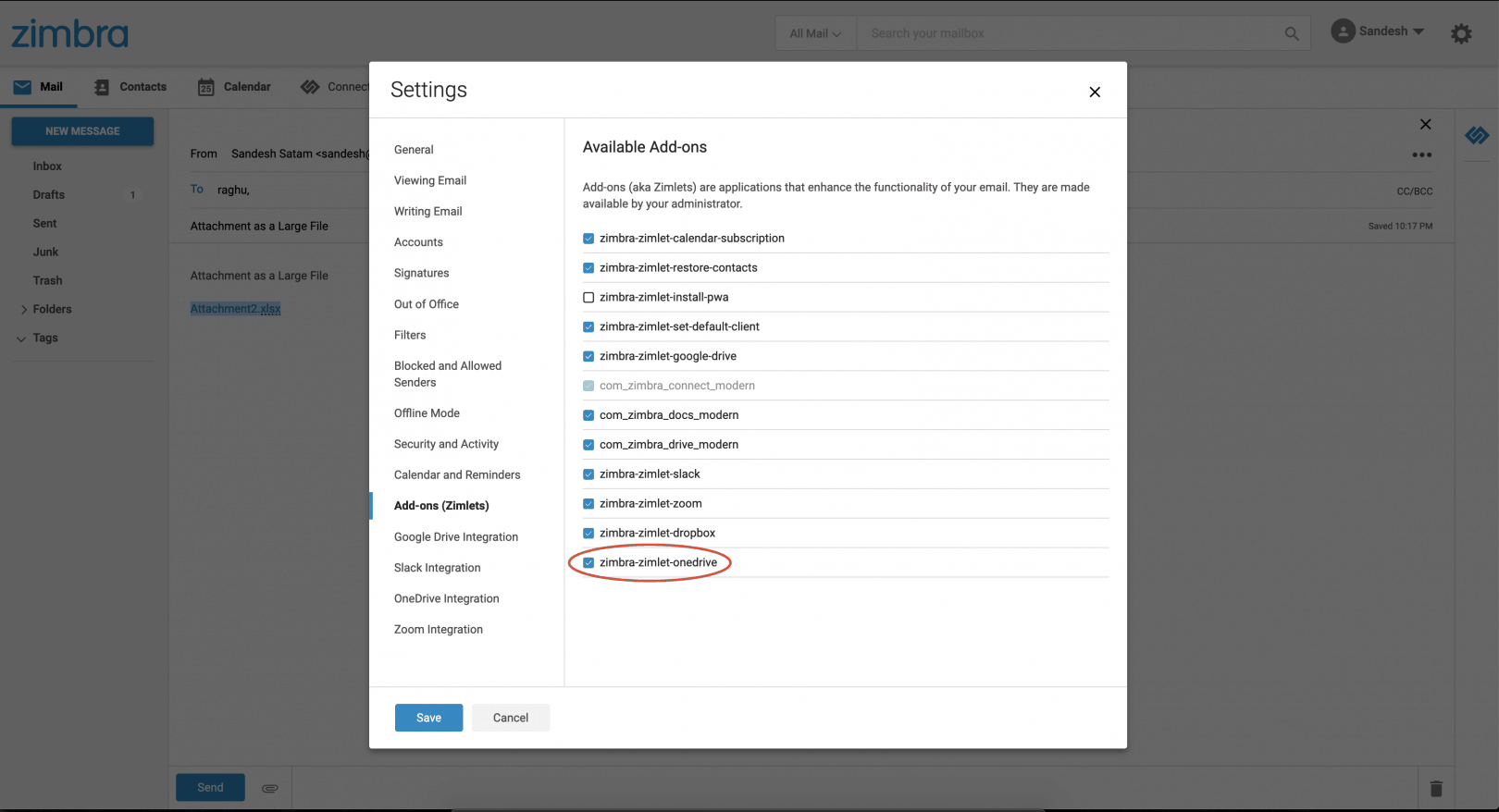Click the Zimbra logo
The height and width of the screenshot is (812, 1499).
(x=69, y=34)
